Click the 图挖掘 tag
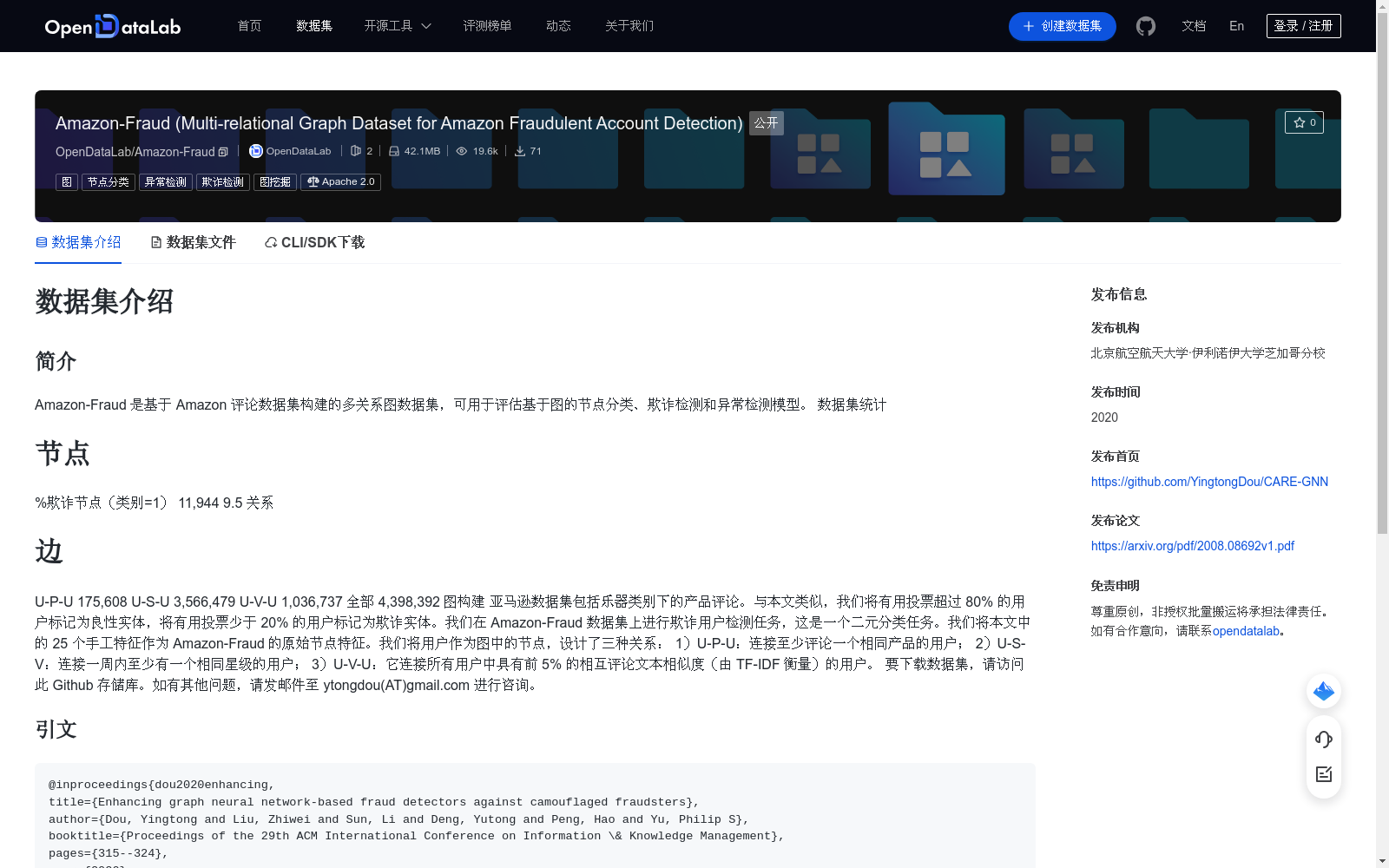 [x=275, y=182]
